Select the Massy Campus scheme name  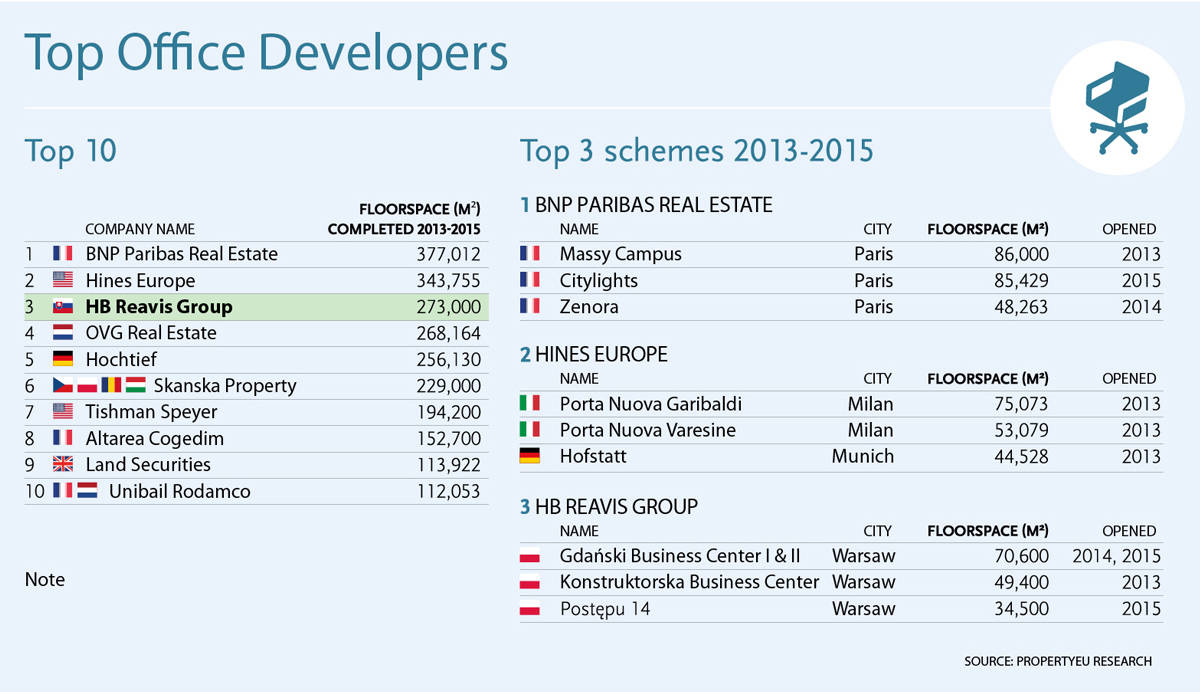tap(620, 254)
